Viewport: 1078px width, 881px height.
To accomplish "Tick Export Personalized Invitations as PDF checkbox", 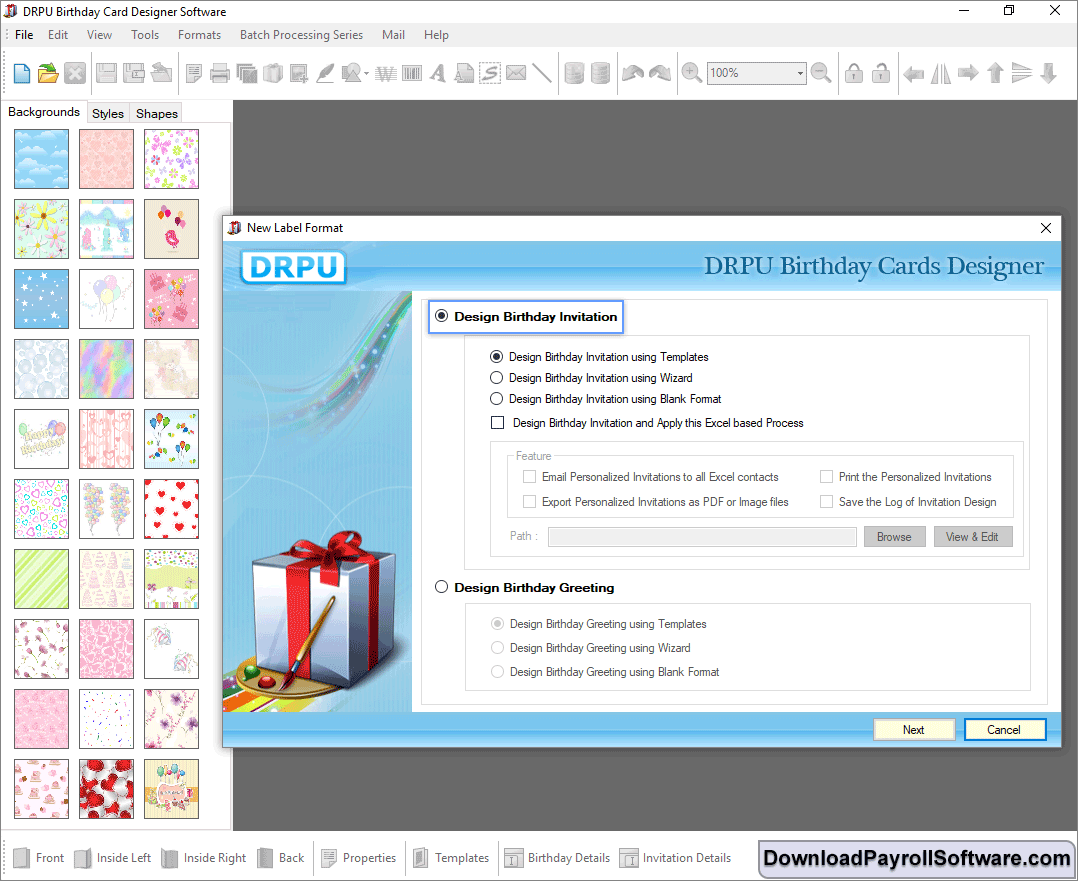I will coord(529,502).
